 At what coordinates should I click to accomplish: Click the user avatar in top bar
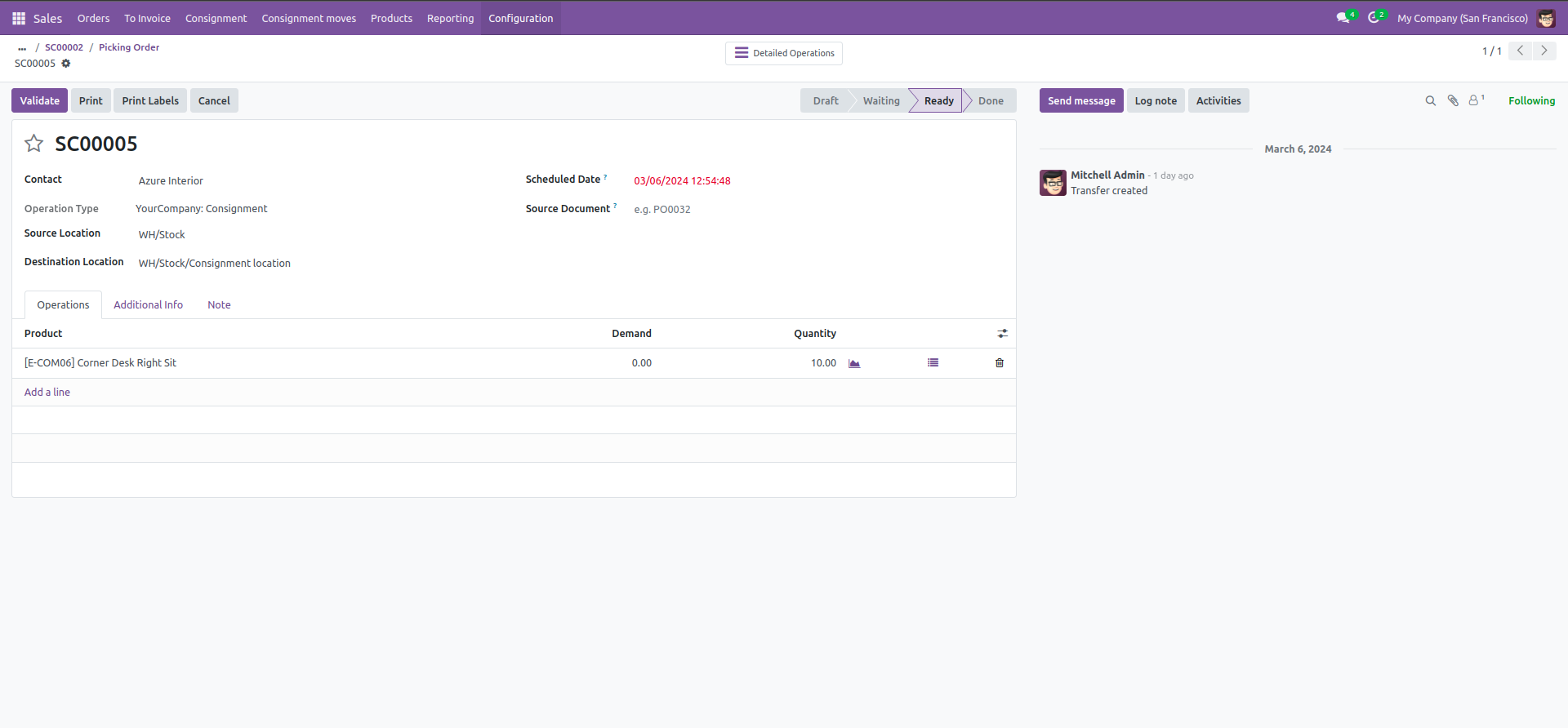tap(1546, 18)
